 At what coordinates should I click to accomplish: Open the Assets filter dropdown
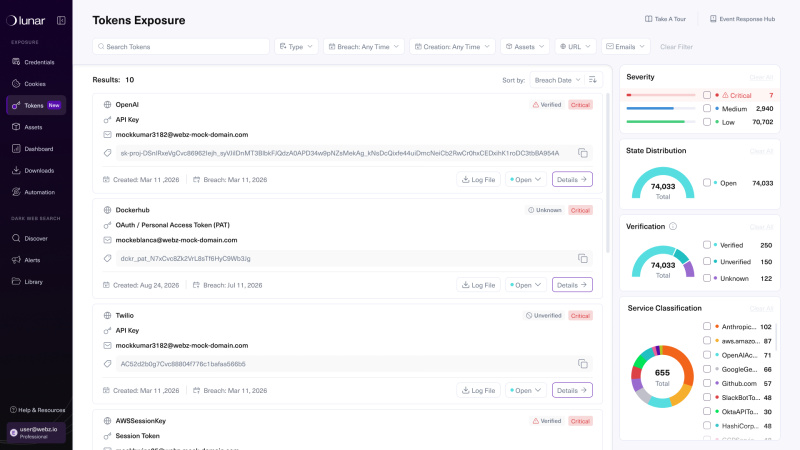[525, 46]
